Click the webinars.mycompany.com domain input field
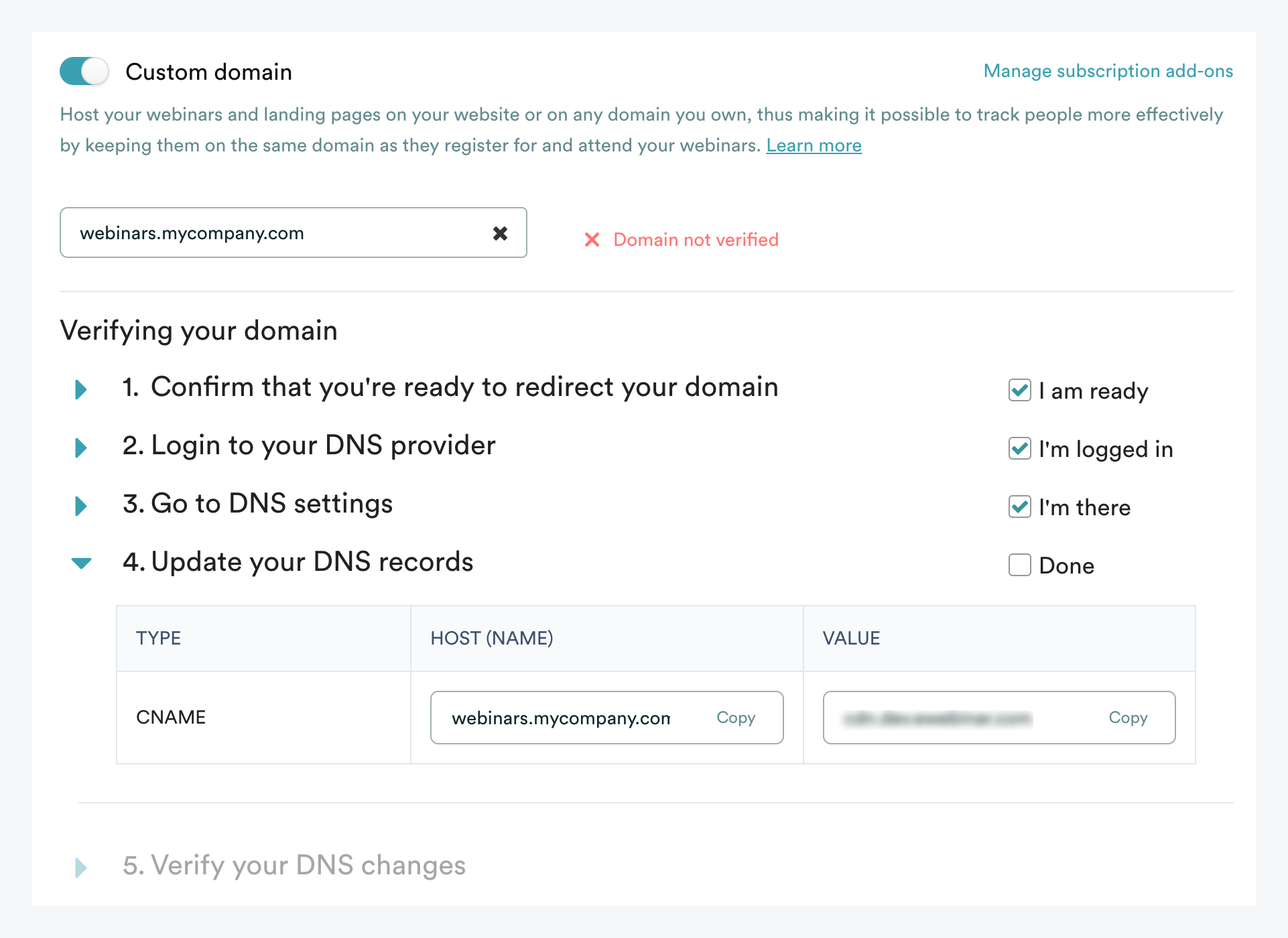1288x938 pixels. pos(268,233)
